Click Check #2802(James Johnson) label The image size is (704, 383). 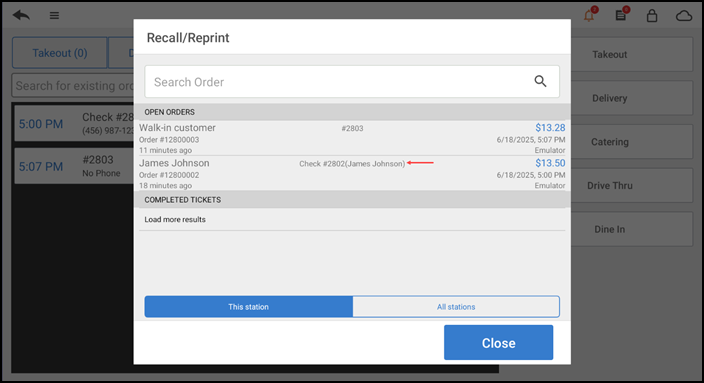click(352, 164)
